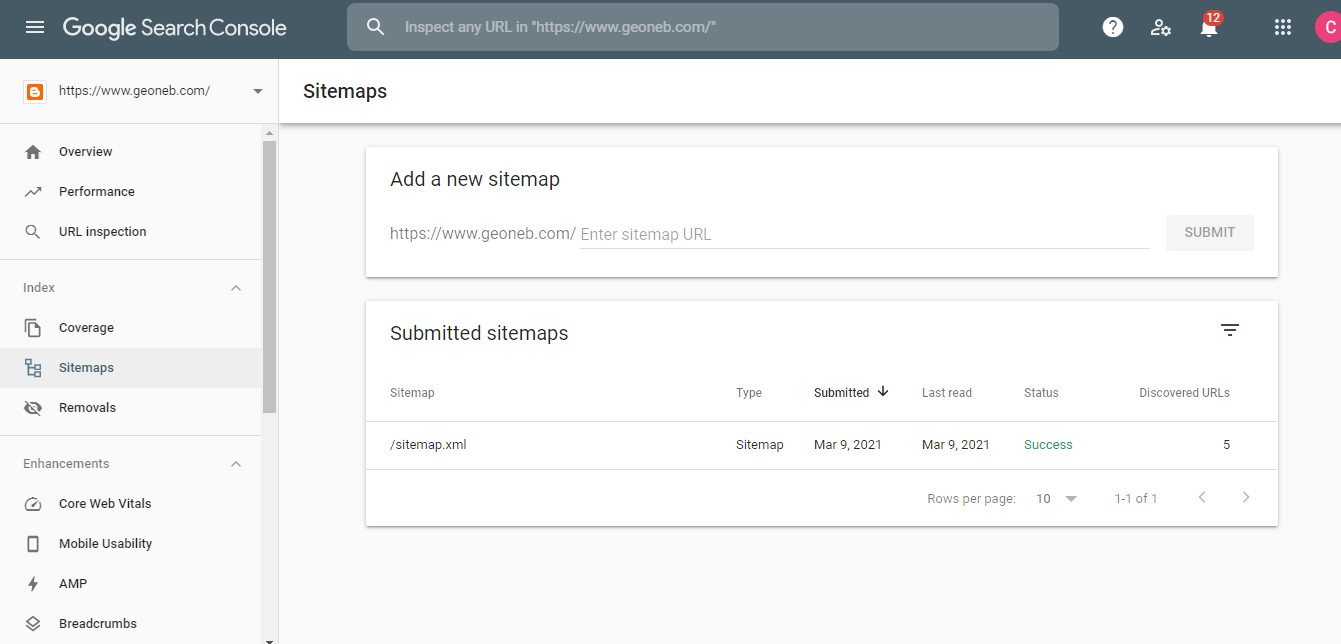Click the Status column header
This screenshot has height=644, width=1341.
1041,393
